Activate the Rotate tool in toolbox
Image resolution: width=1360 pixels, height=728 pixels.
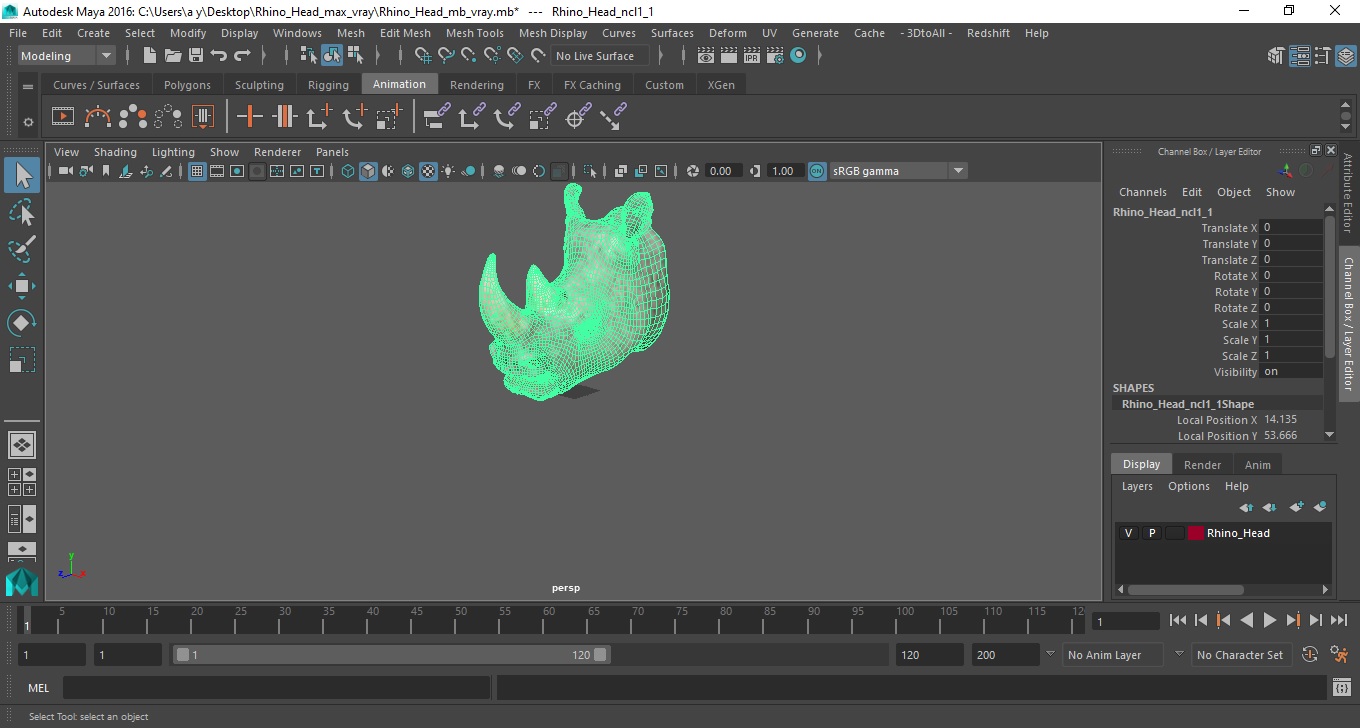point(22,323)
